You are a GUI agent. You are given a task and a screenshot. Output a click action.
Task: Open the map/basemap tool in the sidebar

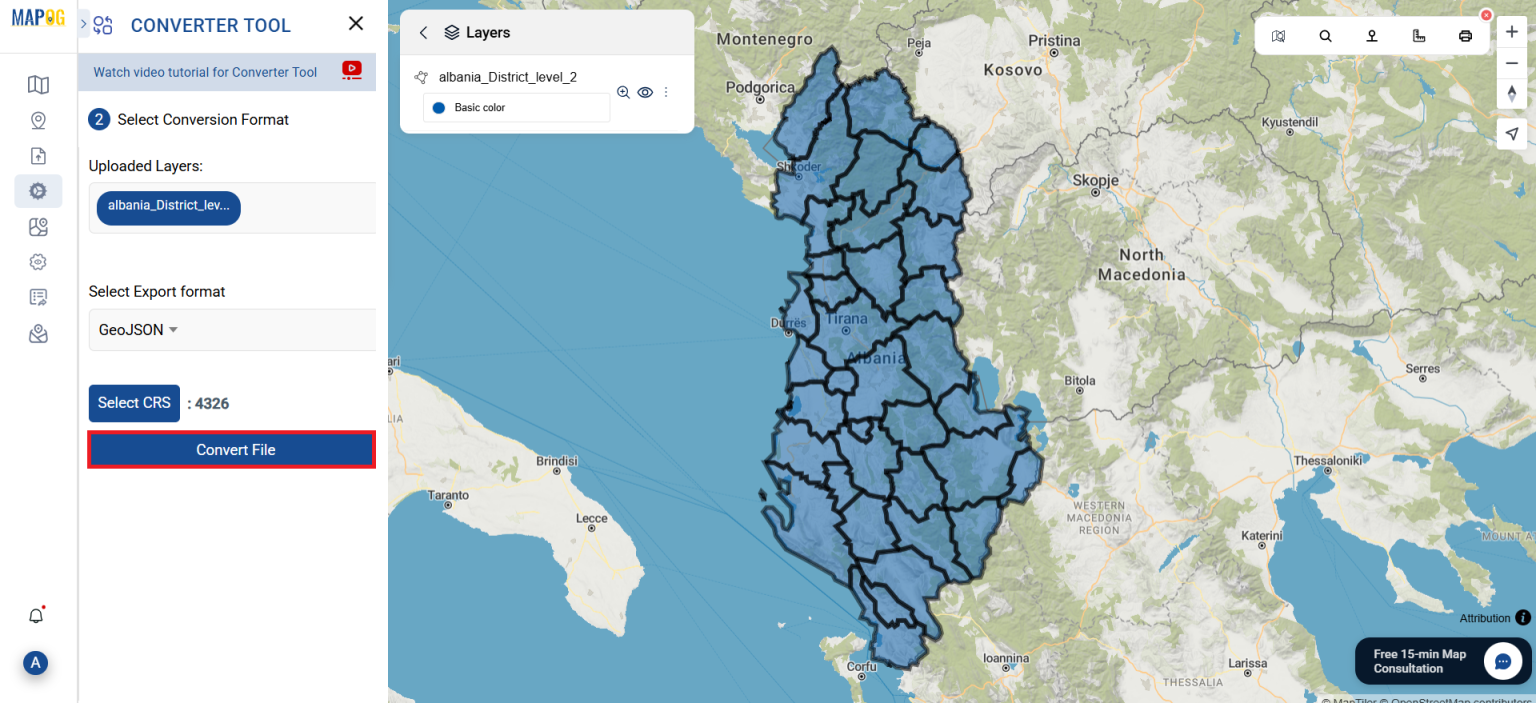[38, 85]
